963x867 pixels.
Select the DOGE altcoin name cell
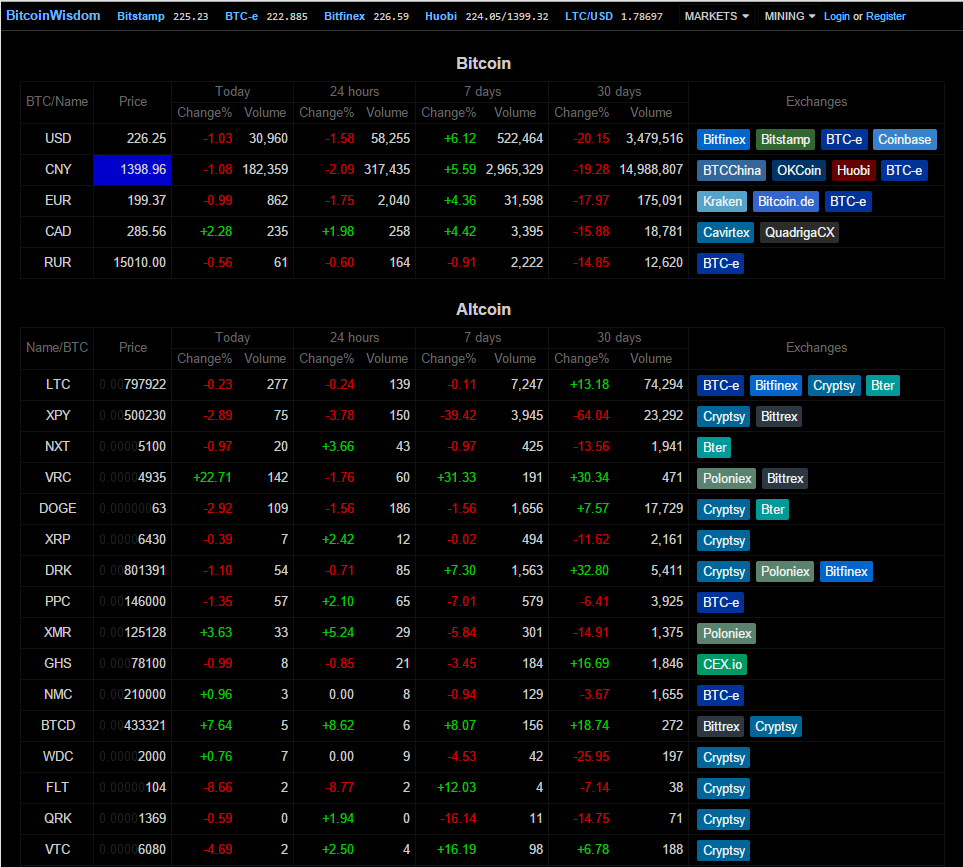(x=57, y=508)
